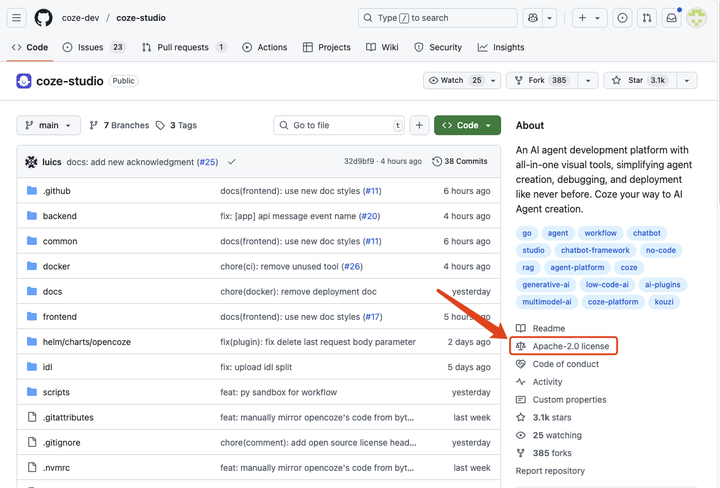The height and width of the screenshot is (488, 720).
Task: Open the Readme link
Action: pos(549,328)
